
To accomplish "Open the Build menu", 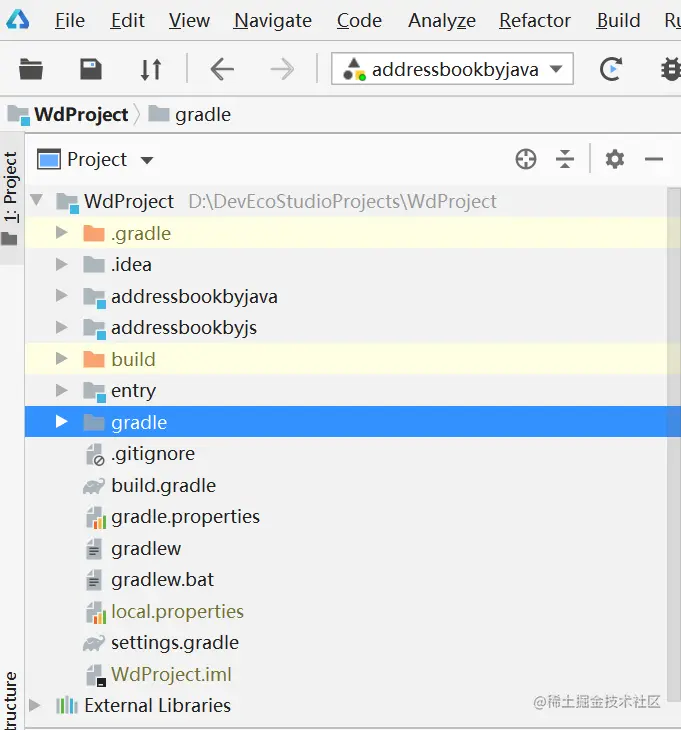I will coord(619,20).
